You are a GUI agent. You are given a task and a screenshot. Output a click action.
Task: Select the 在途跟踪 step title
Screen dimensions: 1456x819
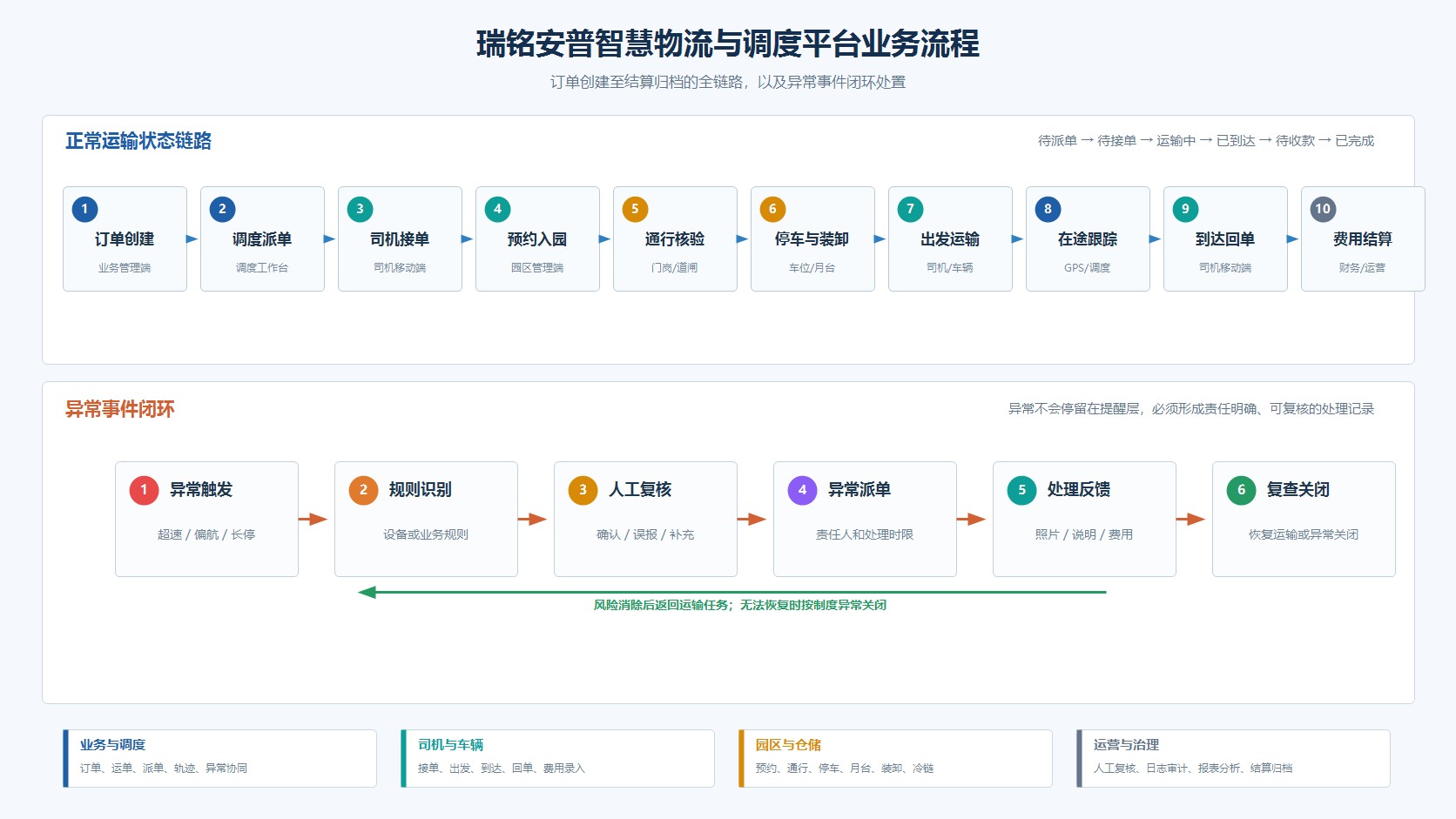pyautogui.click(x=1088, y=239)
